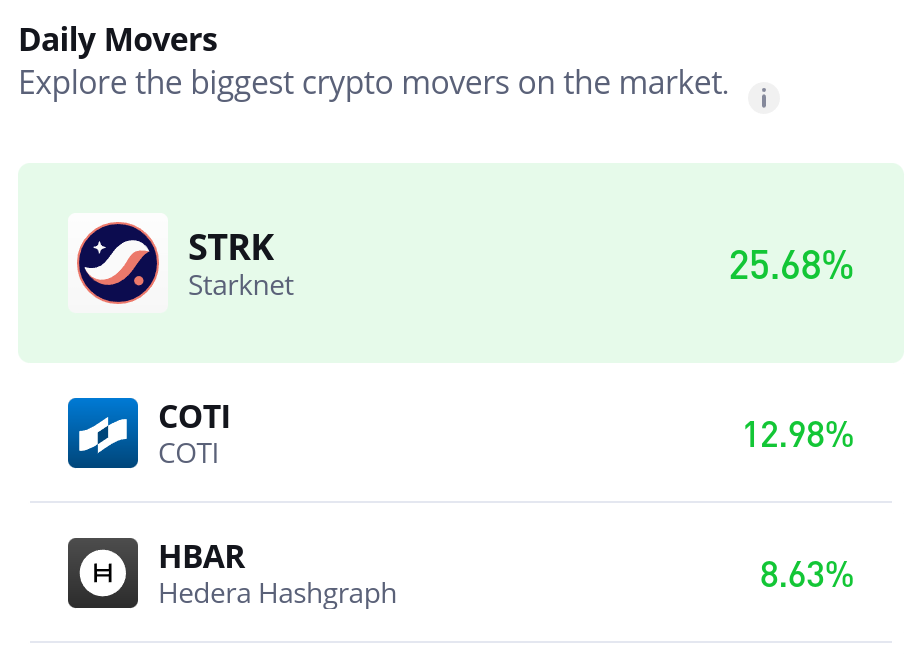Viewport: 906px width, 672px height.
Task: Click the divider line below HBAR row
Action: (x=461, y=642)
